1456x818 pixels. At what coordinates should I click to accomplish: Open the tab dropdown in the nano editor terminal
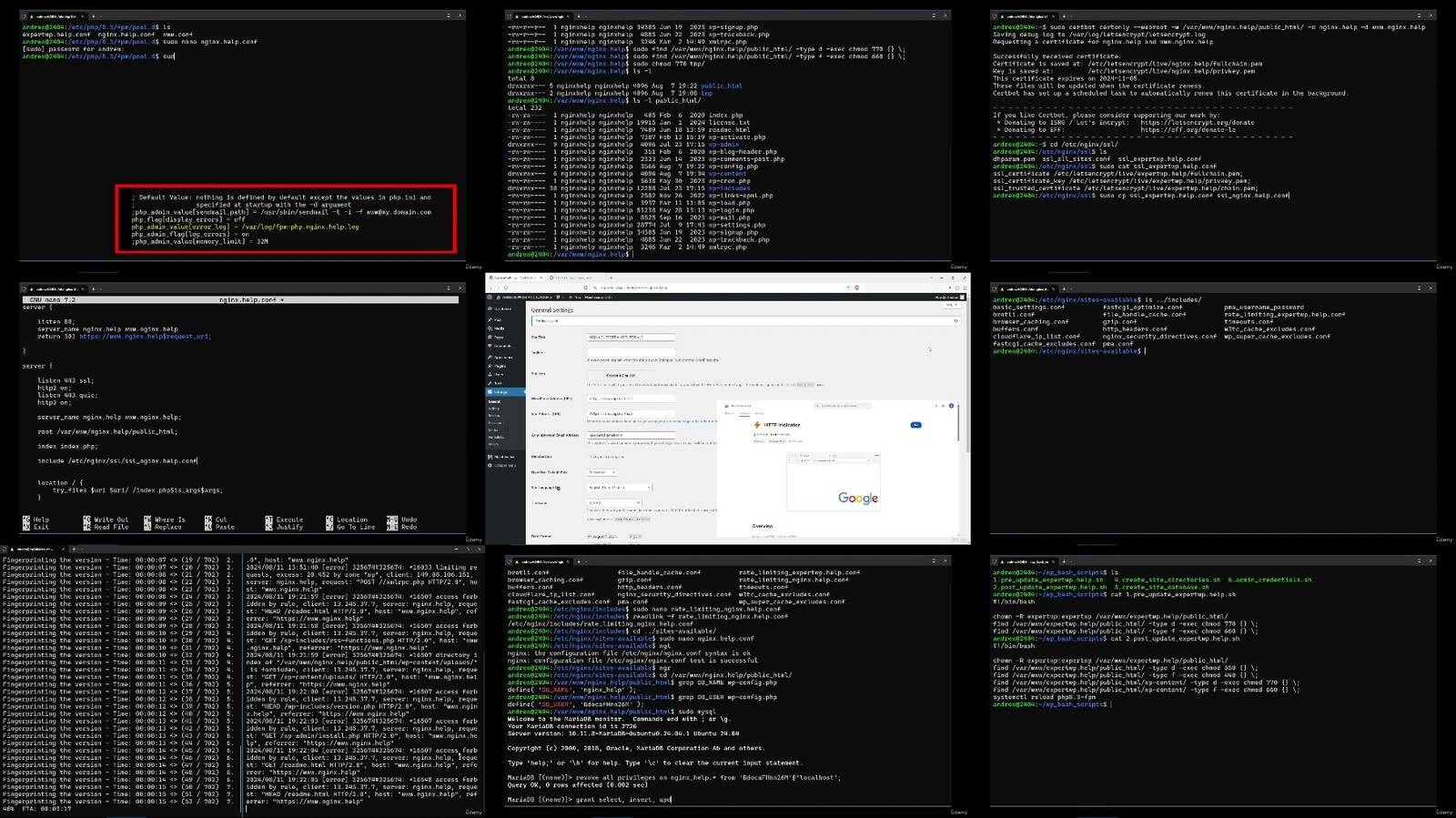click(x=101, y=288)
